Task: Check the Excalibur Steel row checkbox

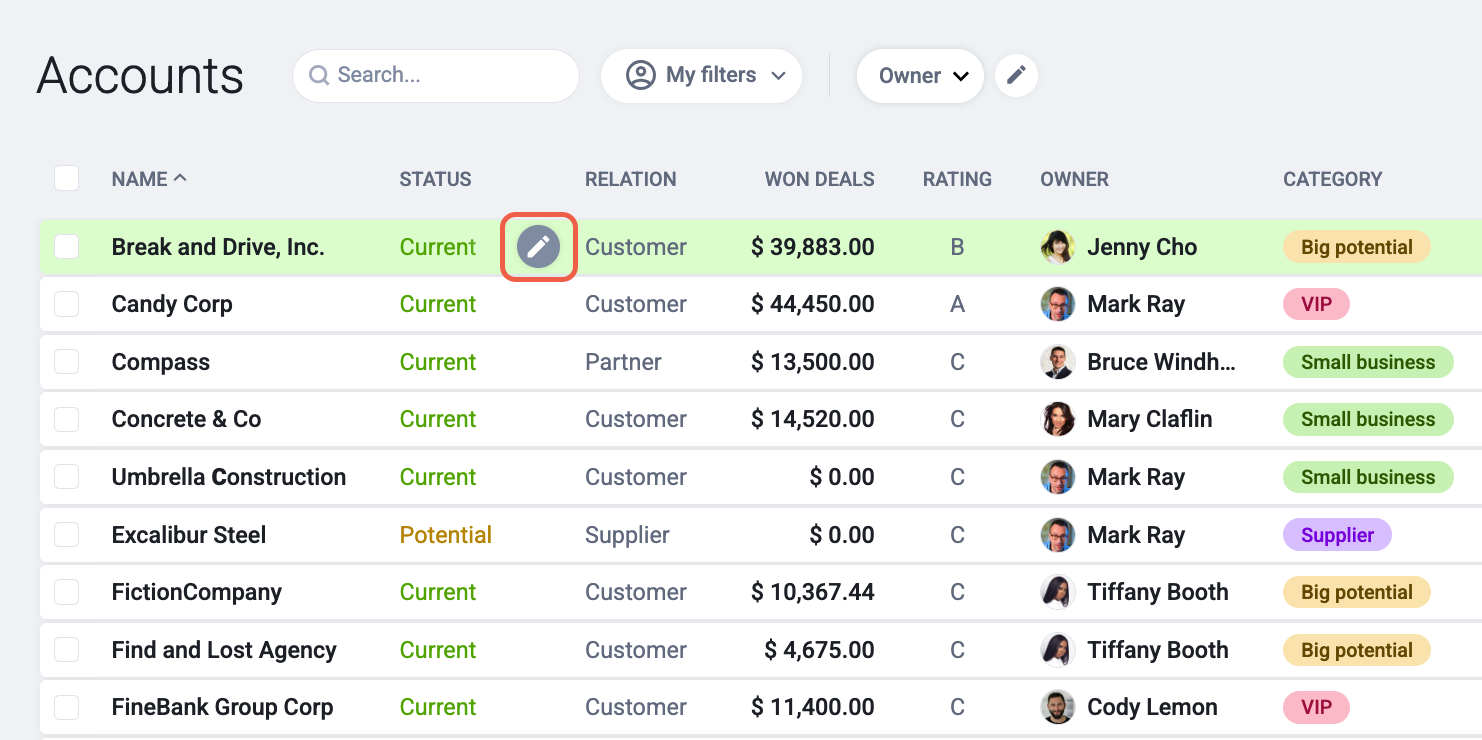Action: point(66,535)
